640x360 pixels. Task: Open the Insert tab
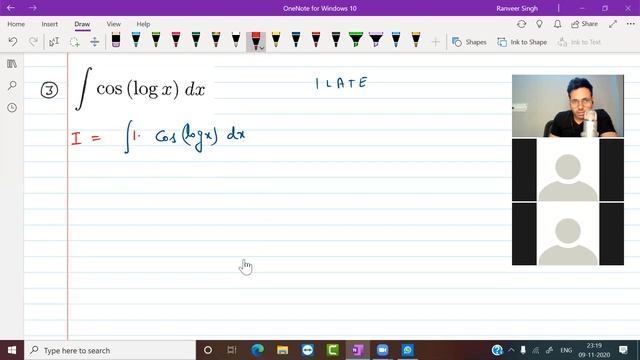click(x=49, y=24)
